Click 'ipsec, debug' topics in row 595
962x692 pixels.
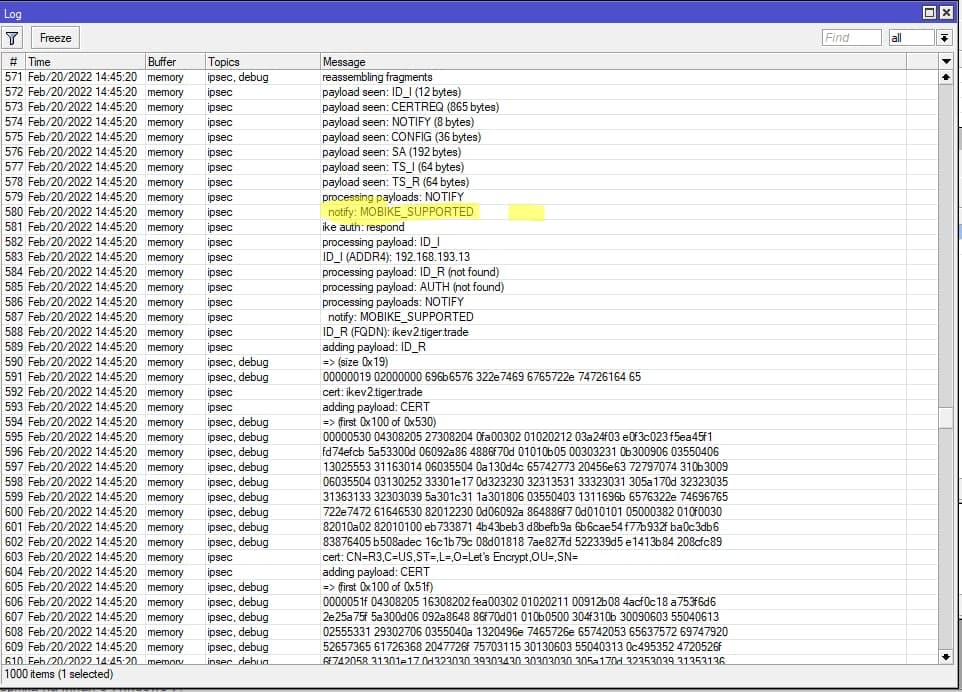click(x=238, y=437)
